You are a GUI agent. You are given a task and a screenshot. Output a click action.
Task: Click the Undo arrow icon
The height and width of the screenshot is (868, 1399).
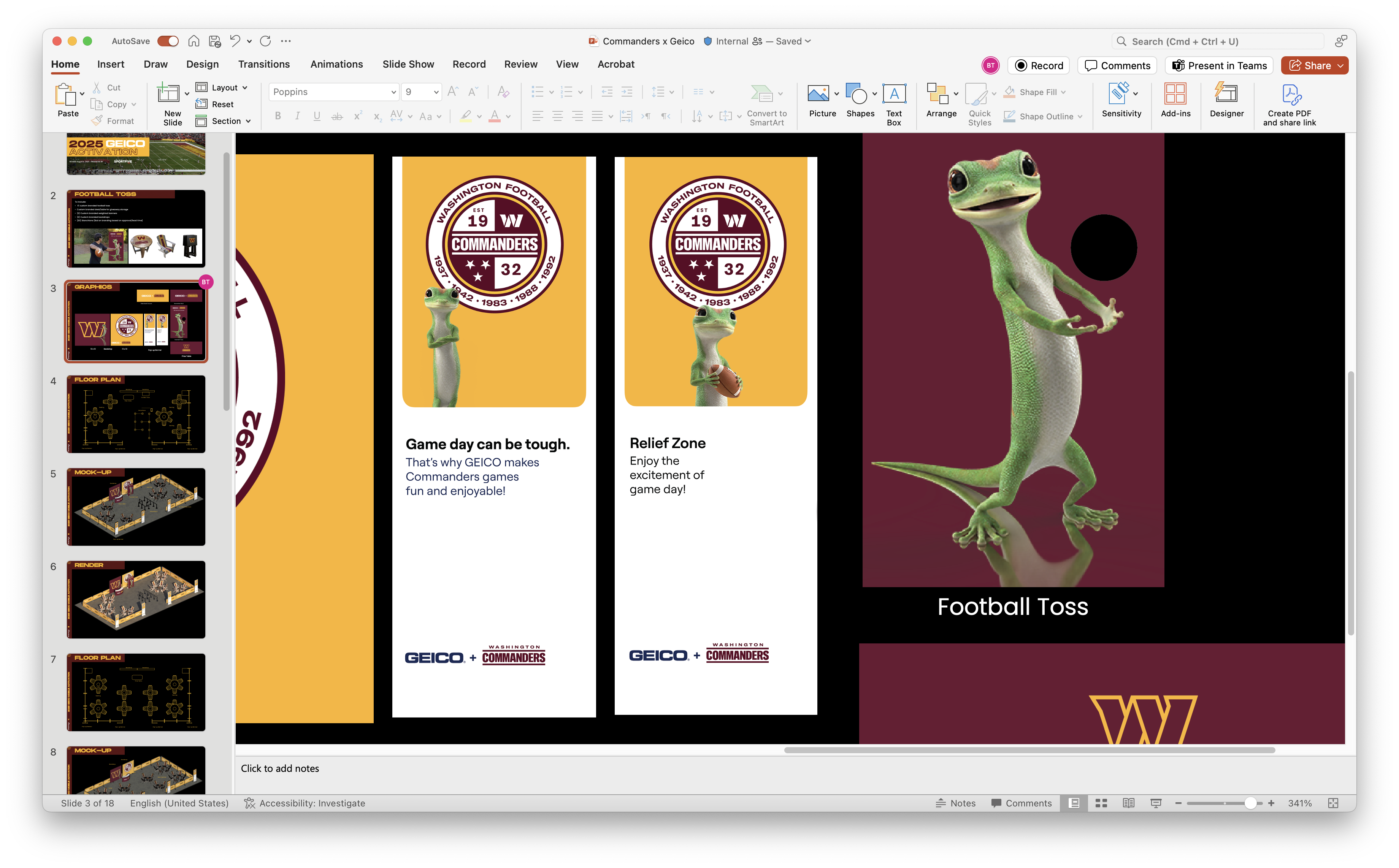[x=235, y=41]
